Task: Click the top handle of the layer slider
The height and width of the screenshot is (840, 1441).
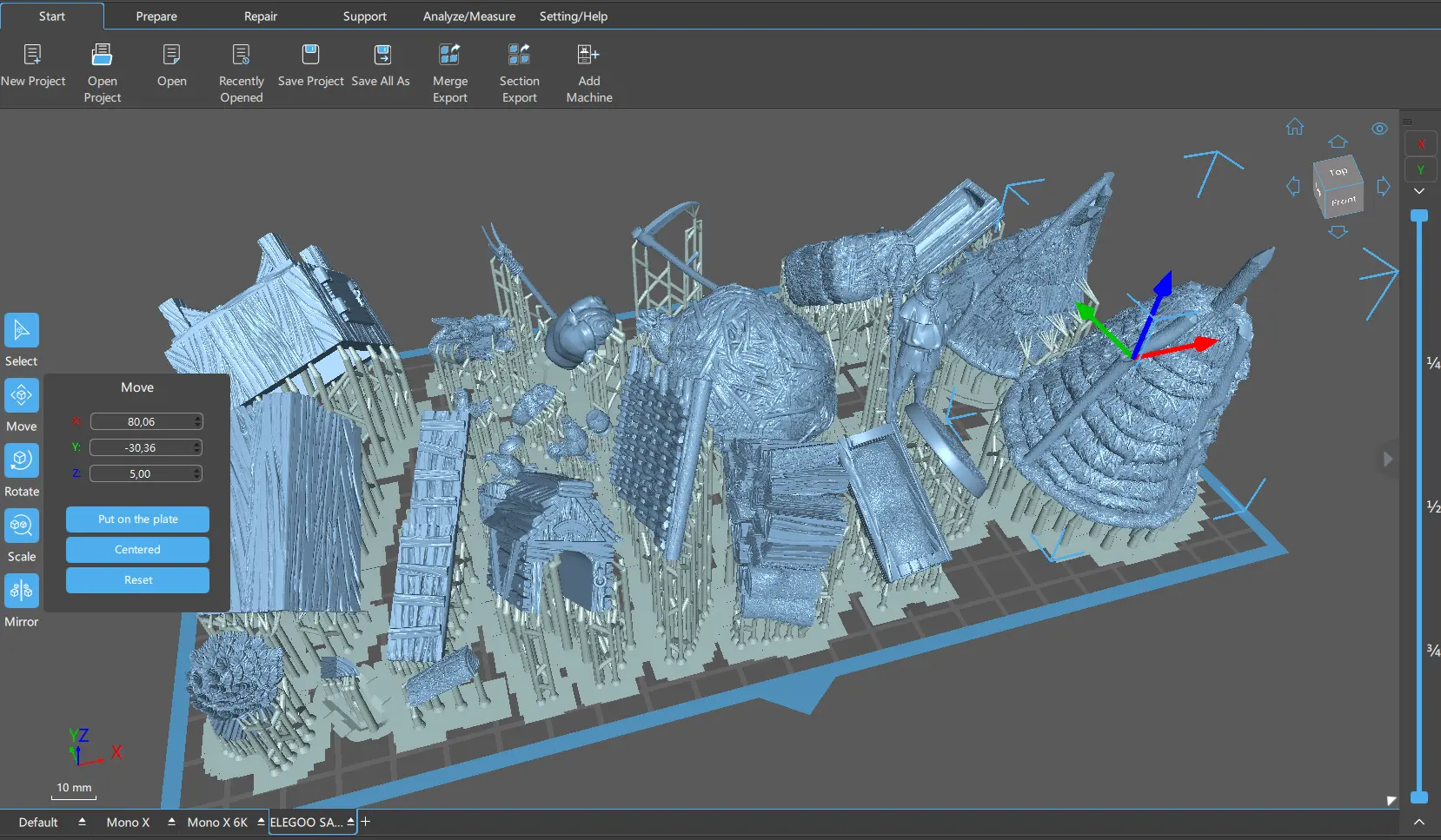Action: [1419, 215]
